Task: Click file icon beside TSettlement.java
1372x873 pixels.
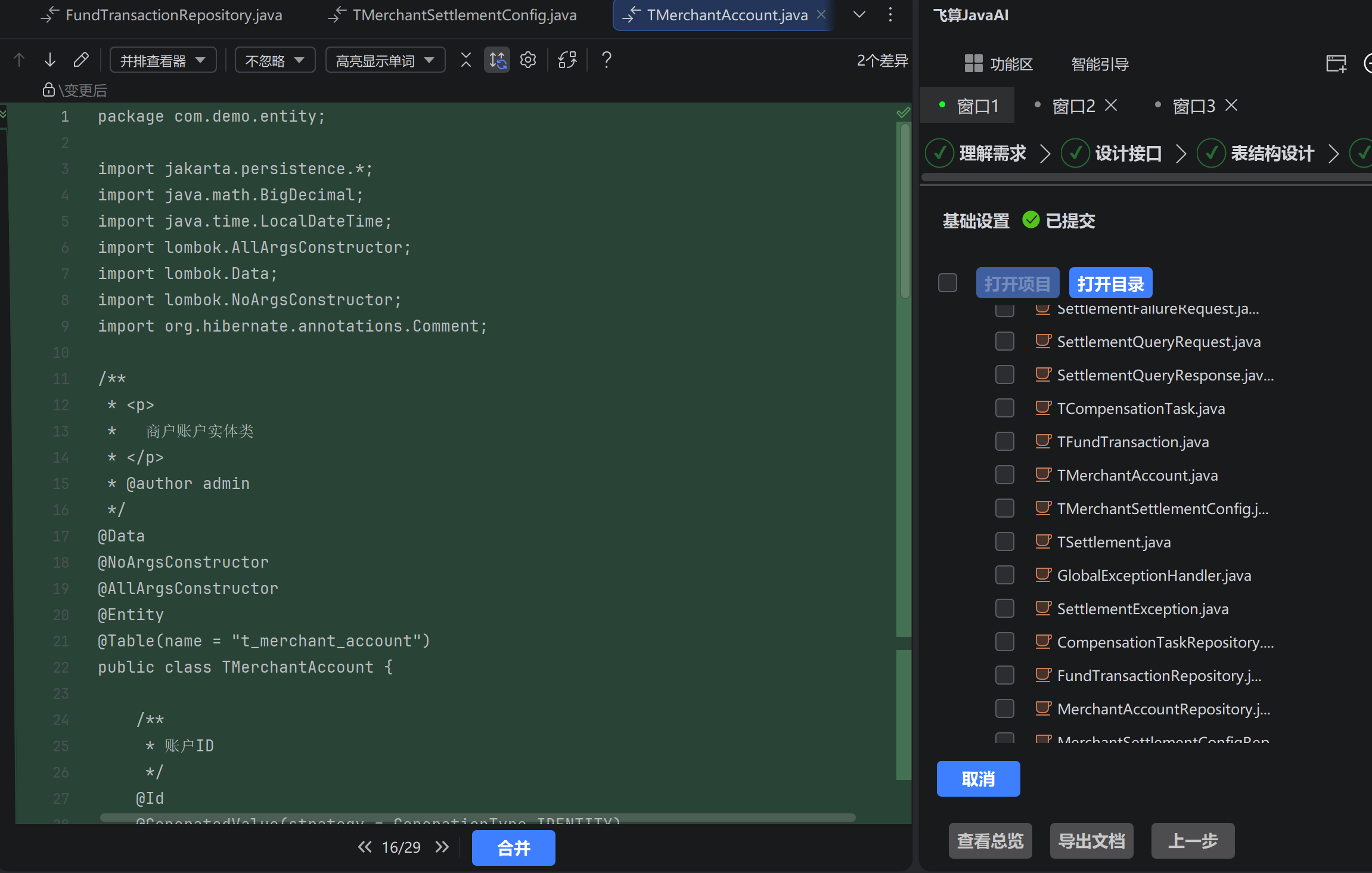Action: coord(1043,541)
